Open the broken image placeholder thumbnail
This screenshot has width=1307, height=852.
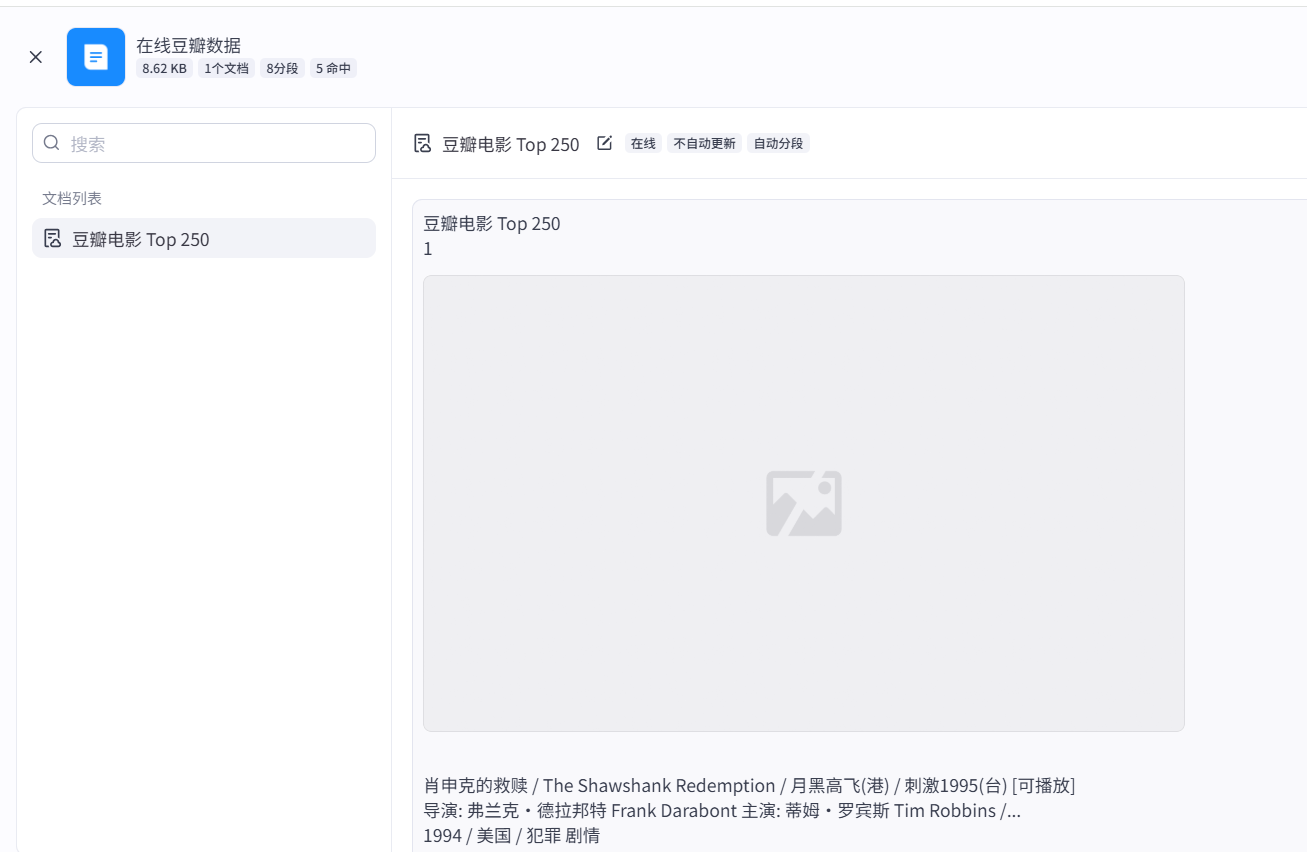coord(804,503)
